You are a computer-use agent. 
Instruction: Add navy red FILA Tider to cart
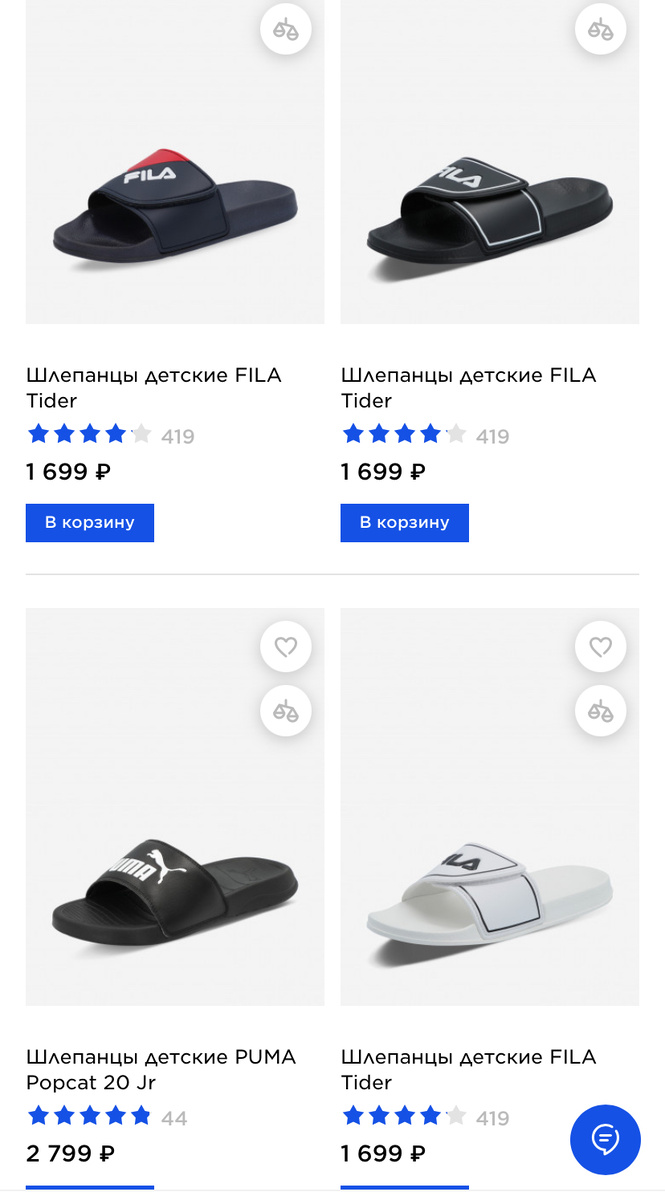(x=90, y=523)
